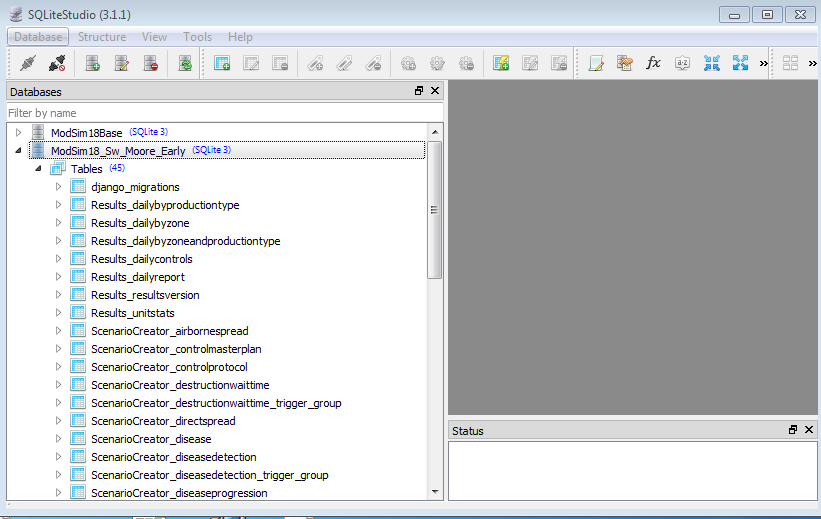Screen dimensions: 821x519
Task: Expand the Results_dailycontrols table
Action: pyautogui.click(x=58, y=258)
